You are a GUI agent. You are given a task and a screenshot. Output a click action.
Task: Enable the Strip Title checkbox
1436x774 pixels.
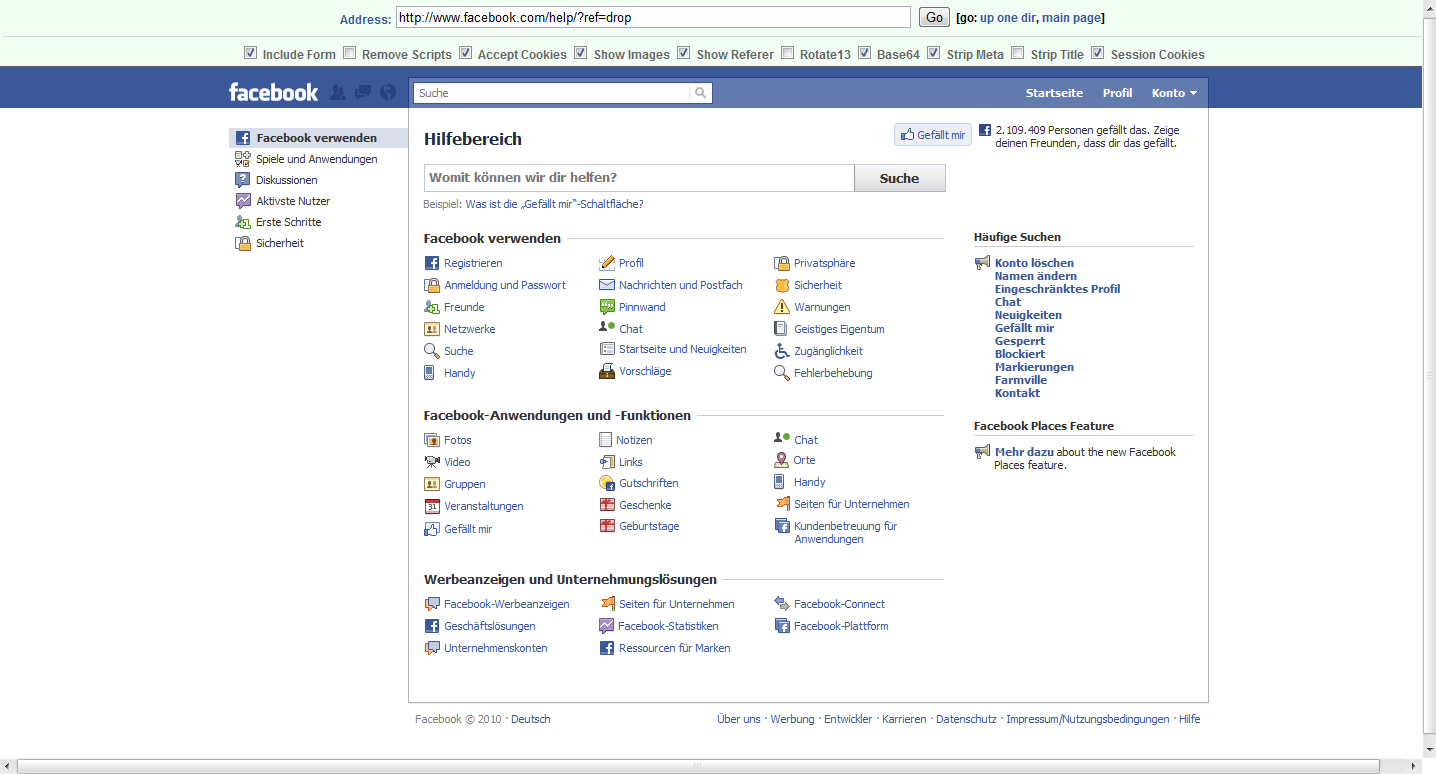click(x=1018, y=53)
